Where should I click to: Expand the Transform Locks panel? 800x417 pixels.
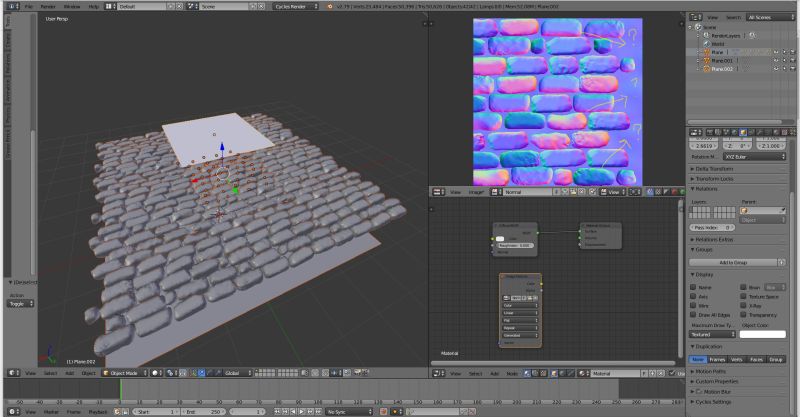(x=714, y=179)
